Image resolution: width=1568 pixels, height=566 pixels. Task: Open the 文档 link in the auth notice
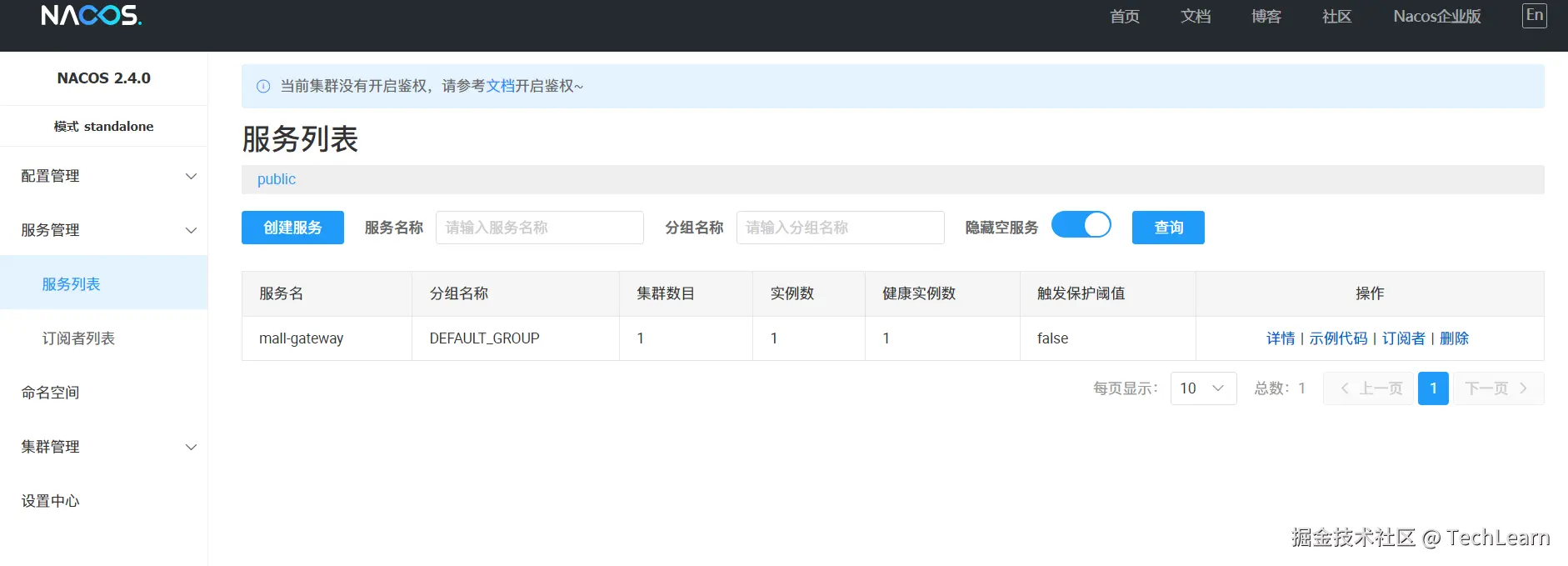tap(501, 86)
